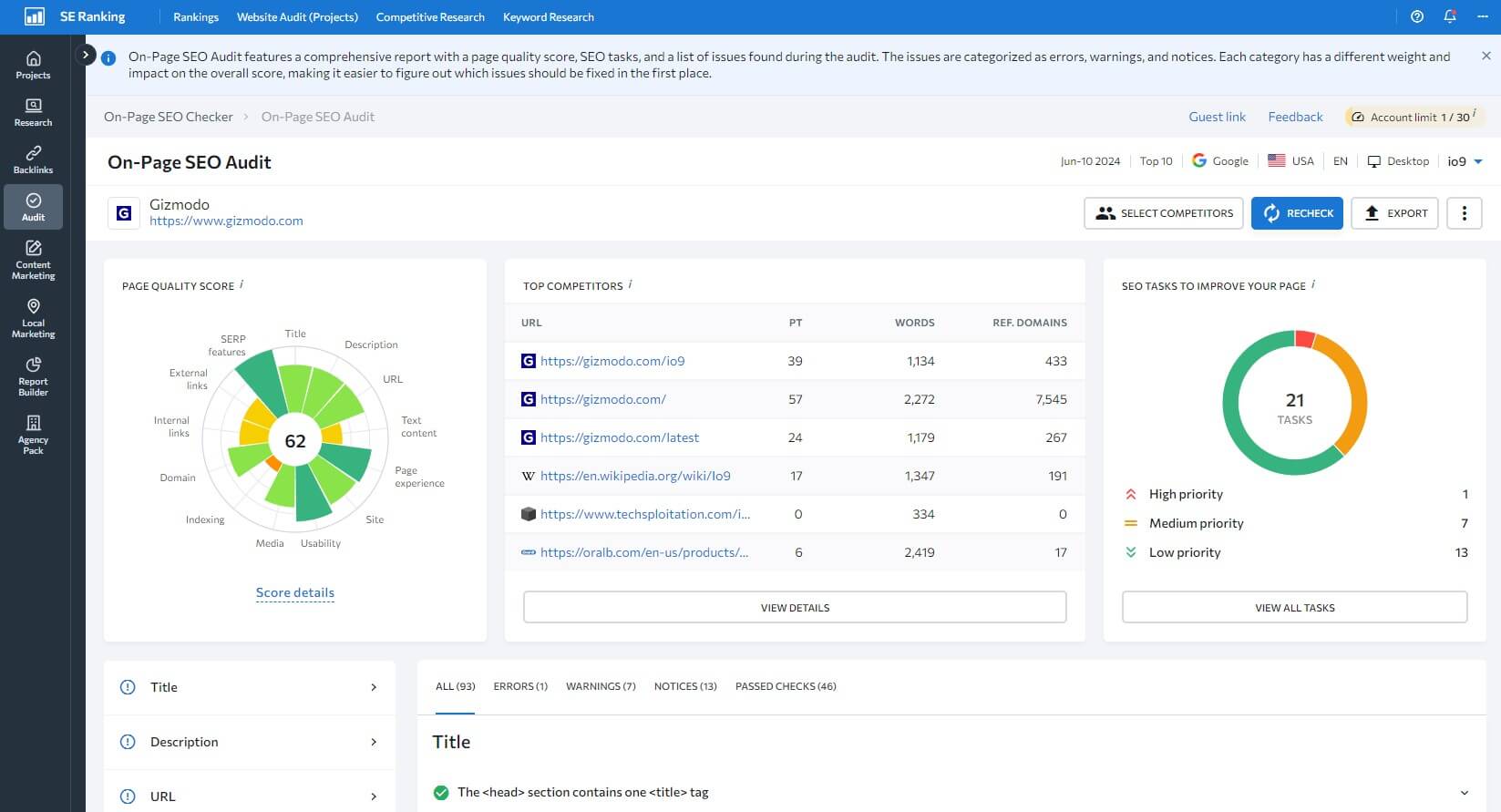The width and height of the screenshot is (1501, 812).
Task: Click the 62 page quality score center
Action: click(295, 441)
